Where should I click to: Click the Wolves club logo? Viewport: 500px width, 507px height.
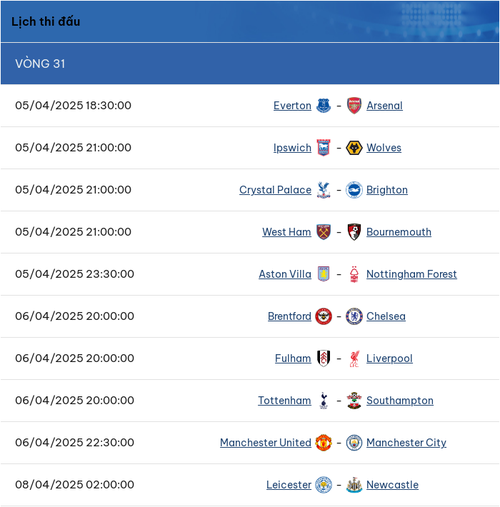[x=354, y=148]
